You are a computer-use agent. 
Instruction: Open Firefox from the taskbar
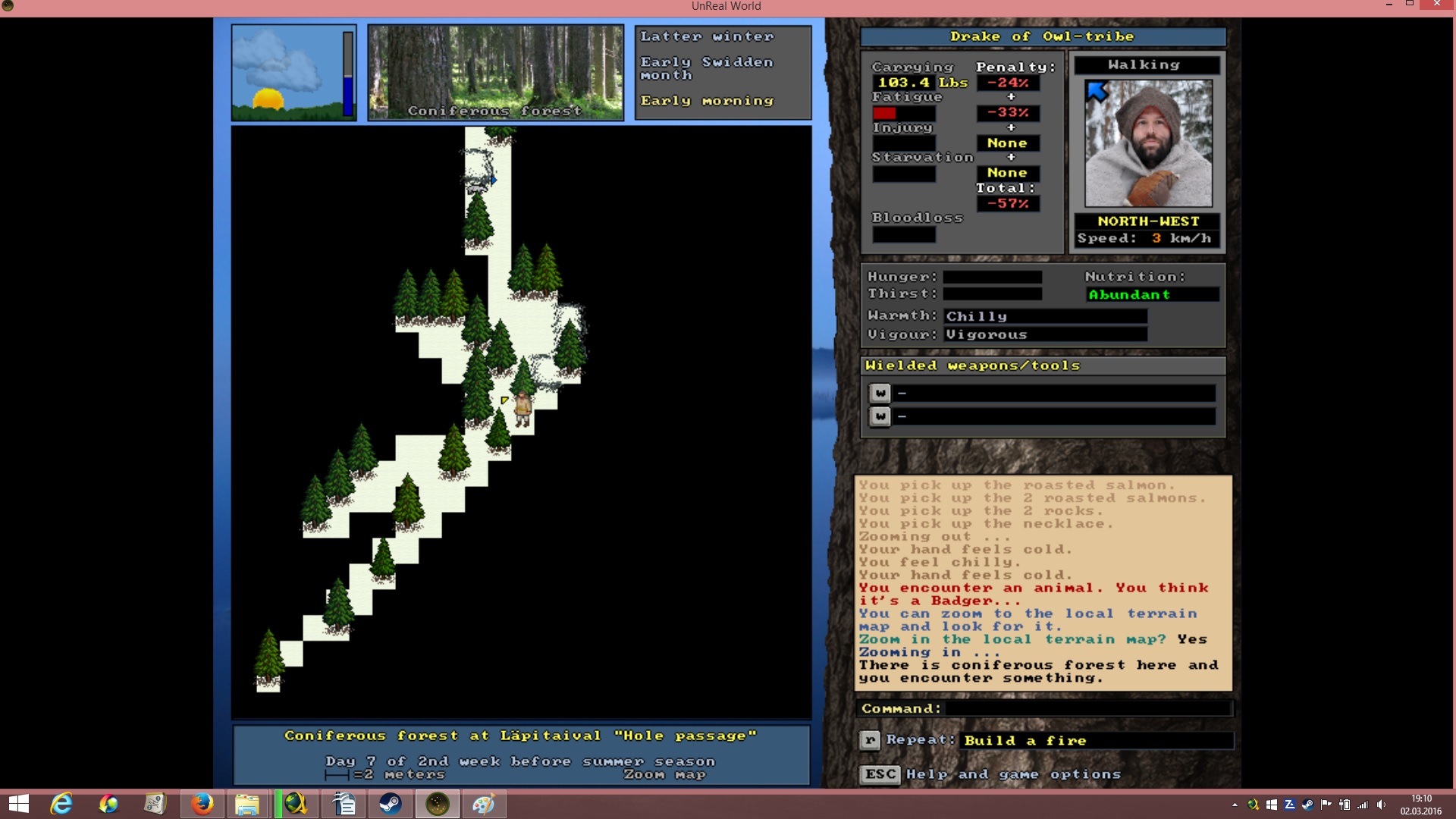pos(202,804)
